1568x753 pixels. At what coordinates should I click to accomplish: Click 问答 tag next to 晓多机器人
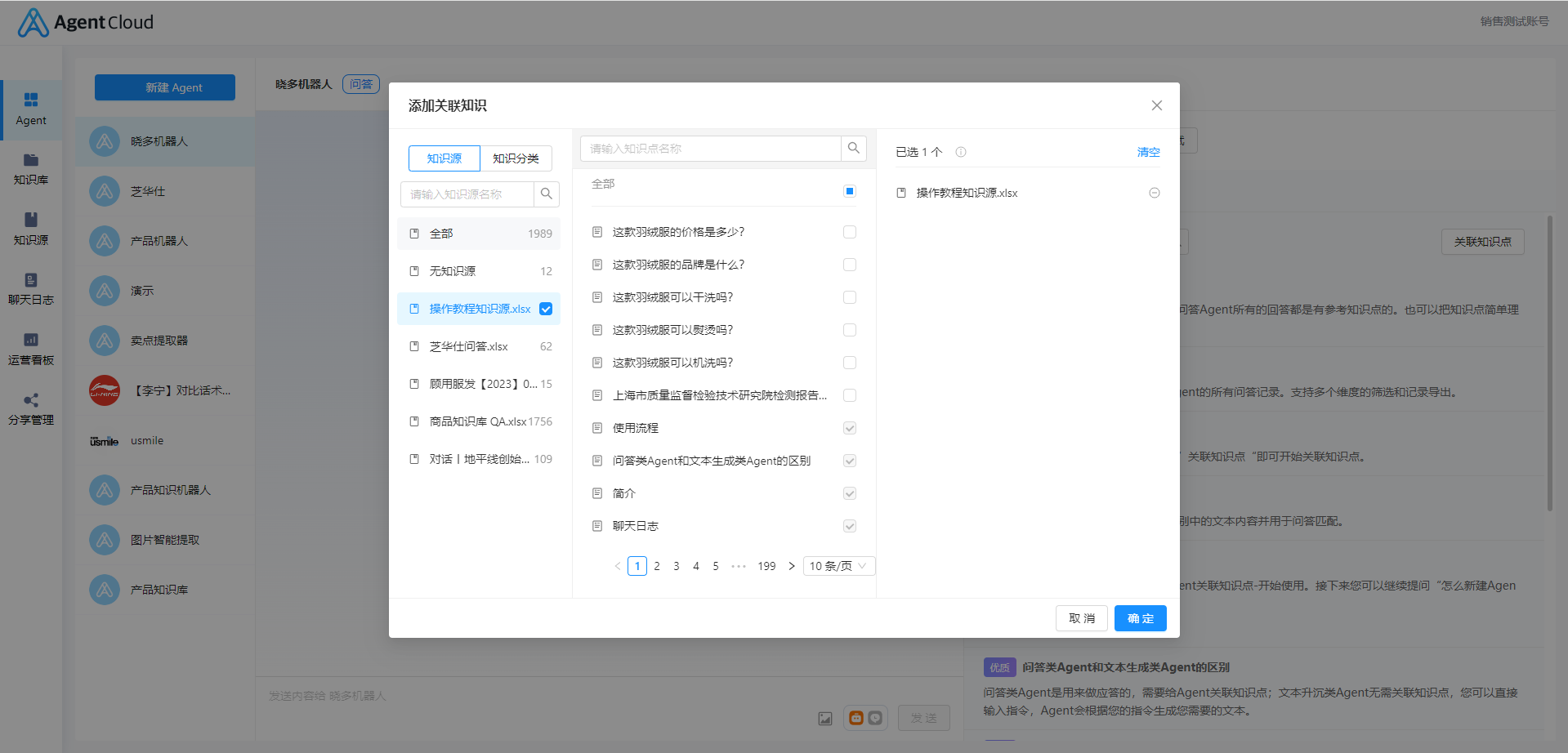(x=361, y=84)
